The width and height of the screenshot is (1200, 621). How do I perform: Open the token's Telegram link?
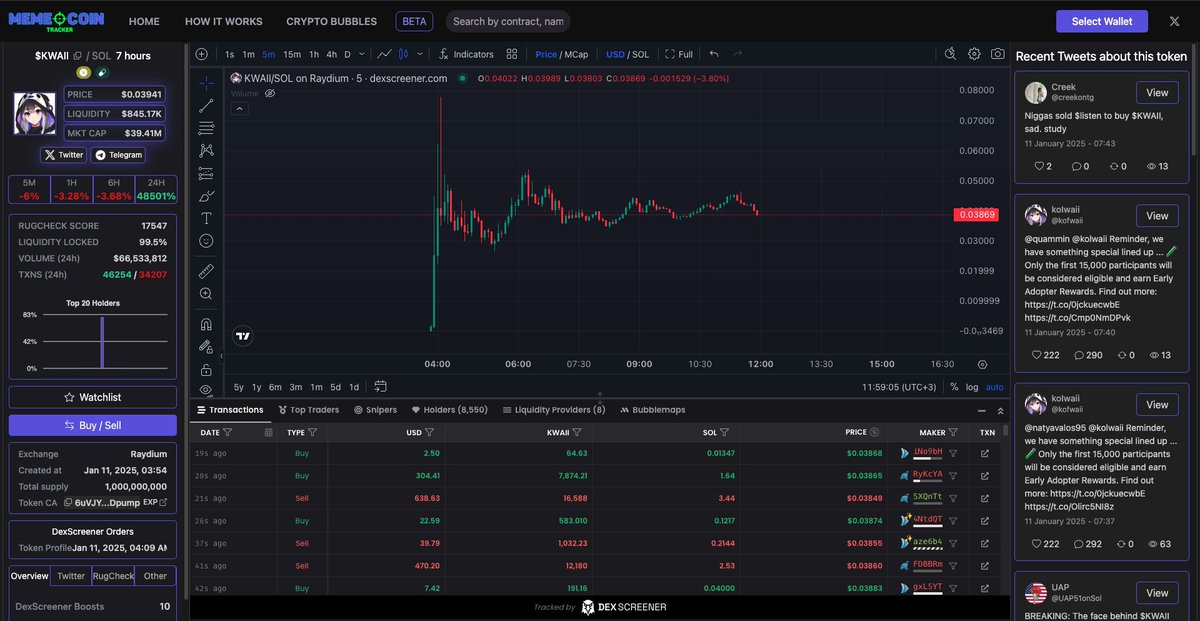click(x=118, y=155)
